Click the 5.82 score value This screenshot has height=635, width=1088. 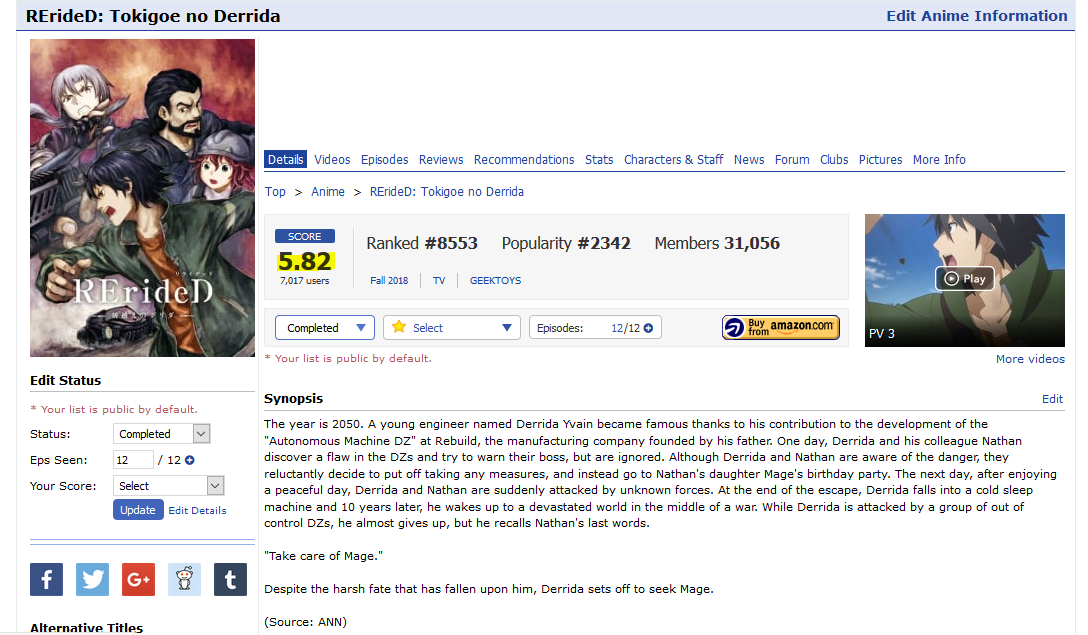click(x=305, y=261)
